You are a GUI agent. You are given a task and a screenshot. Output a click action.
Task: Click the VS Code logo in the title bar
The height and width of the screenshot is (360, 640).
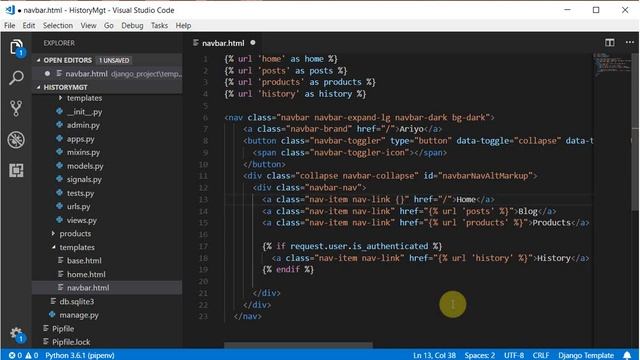pos(10,10)
